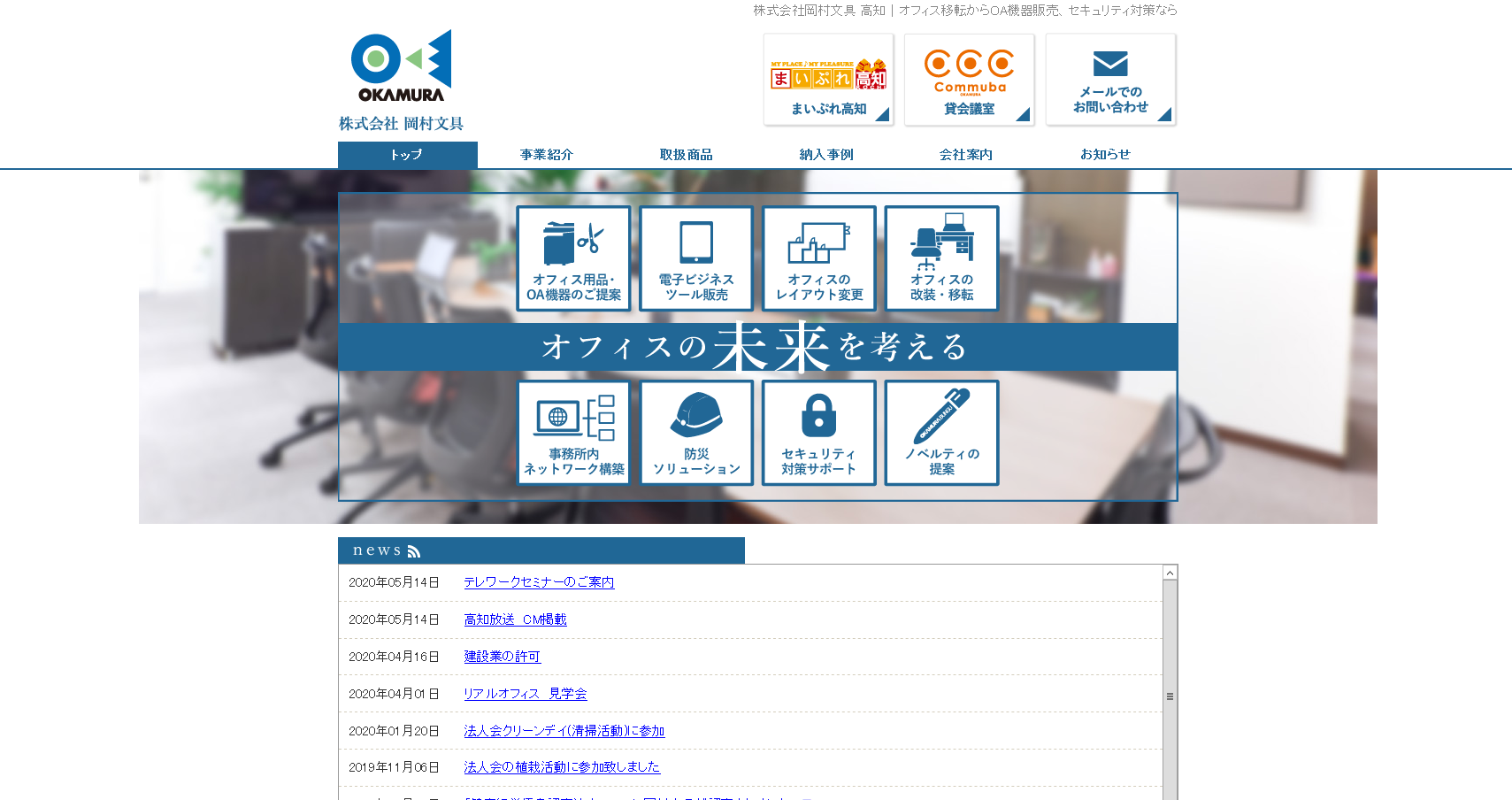The width and height of the screenshot is (1512, 800).
Task: Open the 事業紹介 menu item
Action: [547, 155]
